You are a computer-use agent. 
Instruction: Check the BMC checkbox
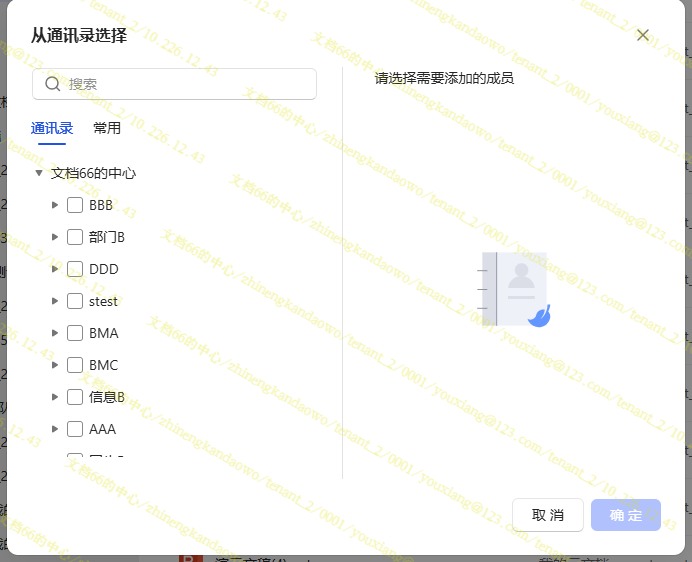pyautogui.click(x=75, y=365)
